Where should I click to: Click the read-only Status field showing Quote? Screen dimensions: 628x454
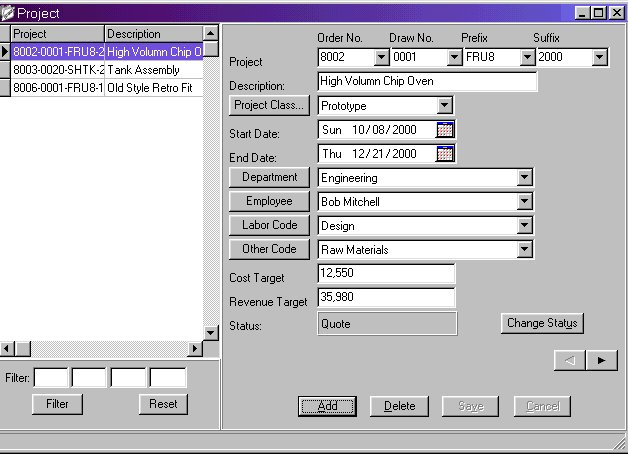pos(387,323)
